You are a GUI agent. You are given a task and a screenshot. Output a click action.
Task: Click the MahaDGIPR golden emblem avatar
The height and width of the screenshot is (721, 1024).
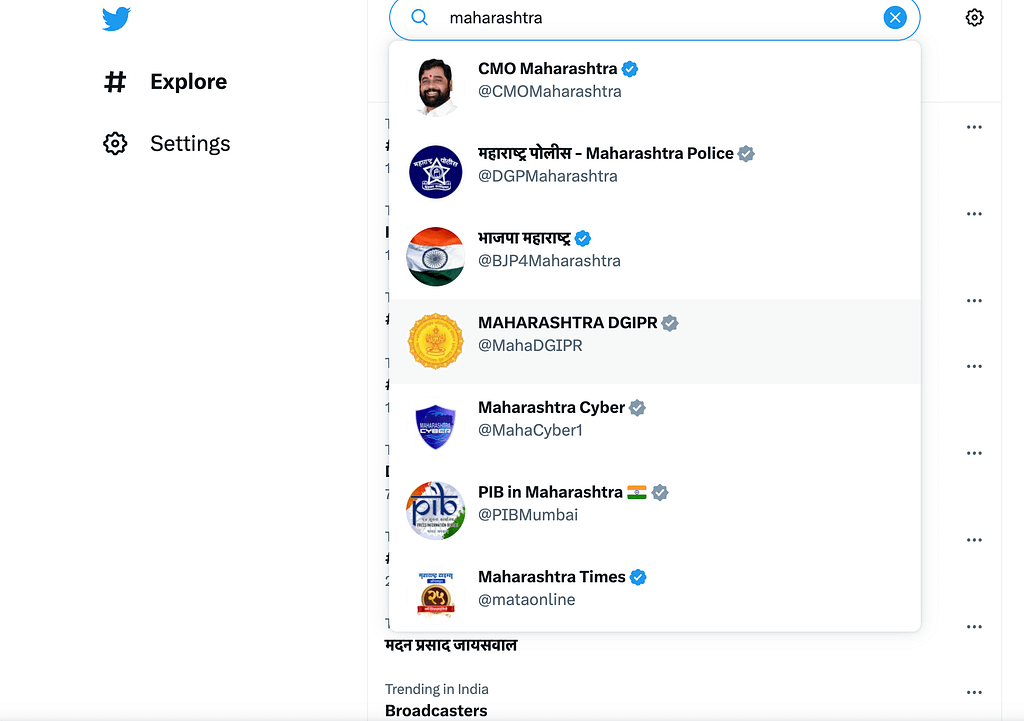click(x=436, y=341)
